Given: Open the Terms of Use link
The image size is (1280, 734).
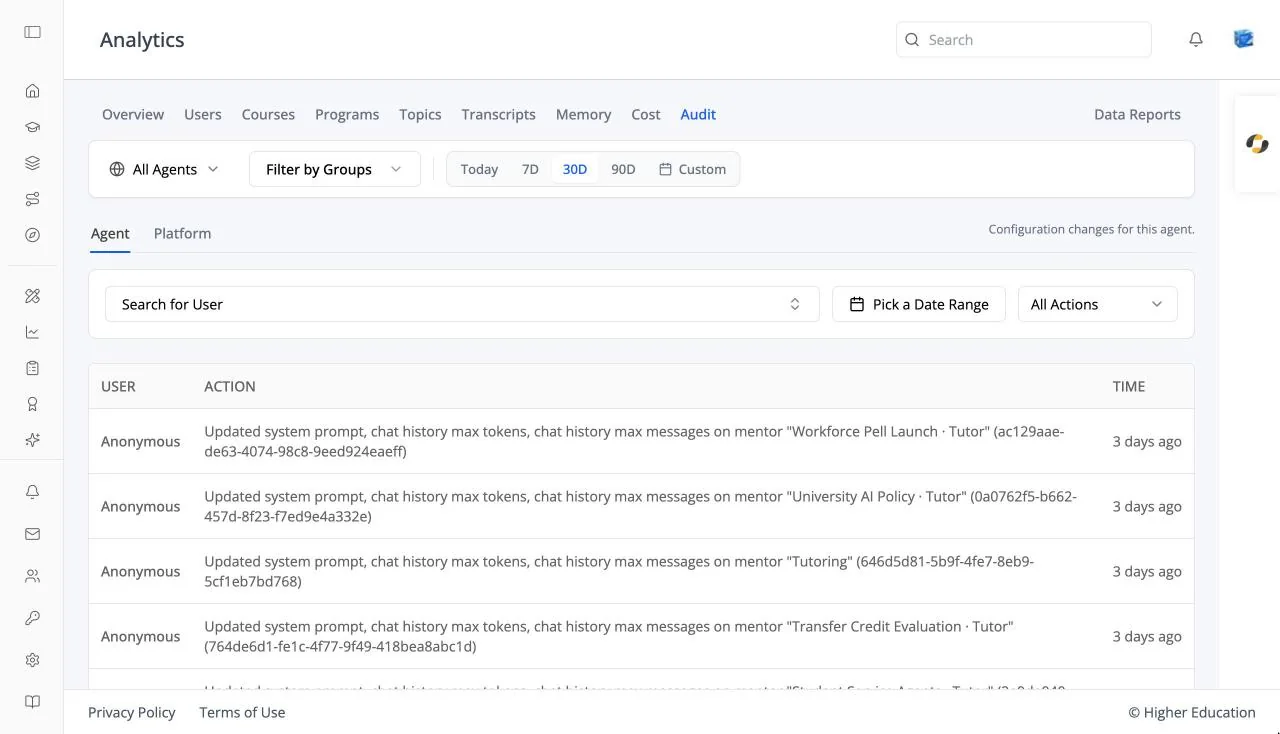Looking at the screenshot, I should (x=242, y=712).
